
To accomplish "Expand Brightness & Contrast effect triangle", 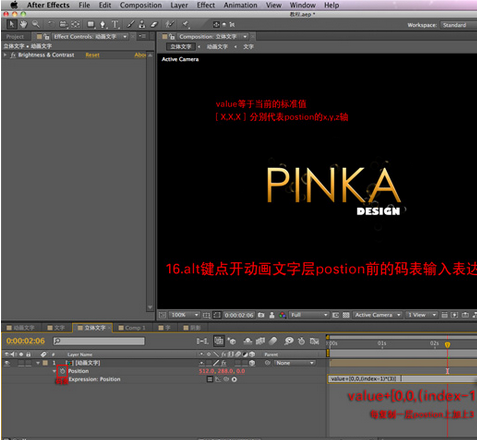I will click(5, 55).
